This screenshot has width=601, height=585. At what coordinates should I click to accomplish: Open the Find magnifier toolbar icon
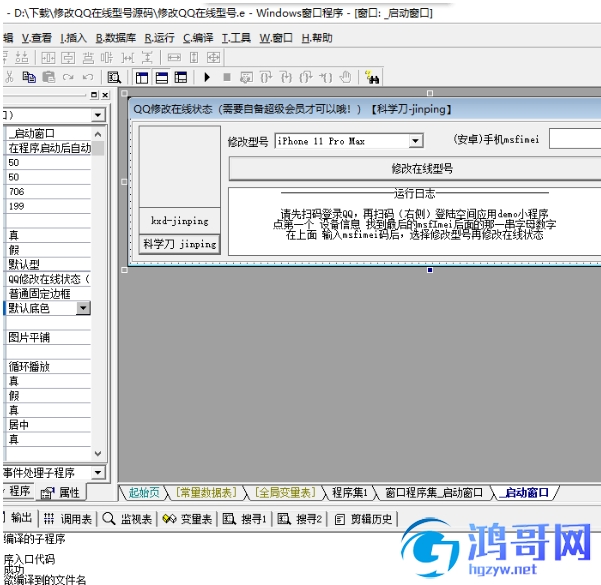(114, 77)
